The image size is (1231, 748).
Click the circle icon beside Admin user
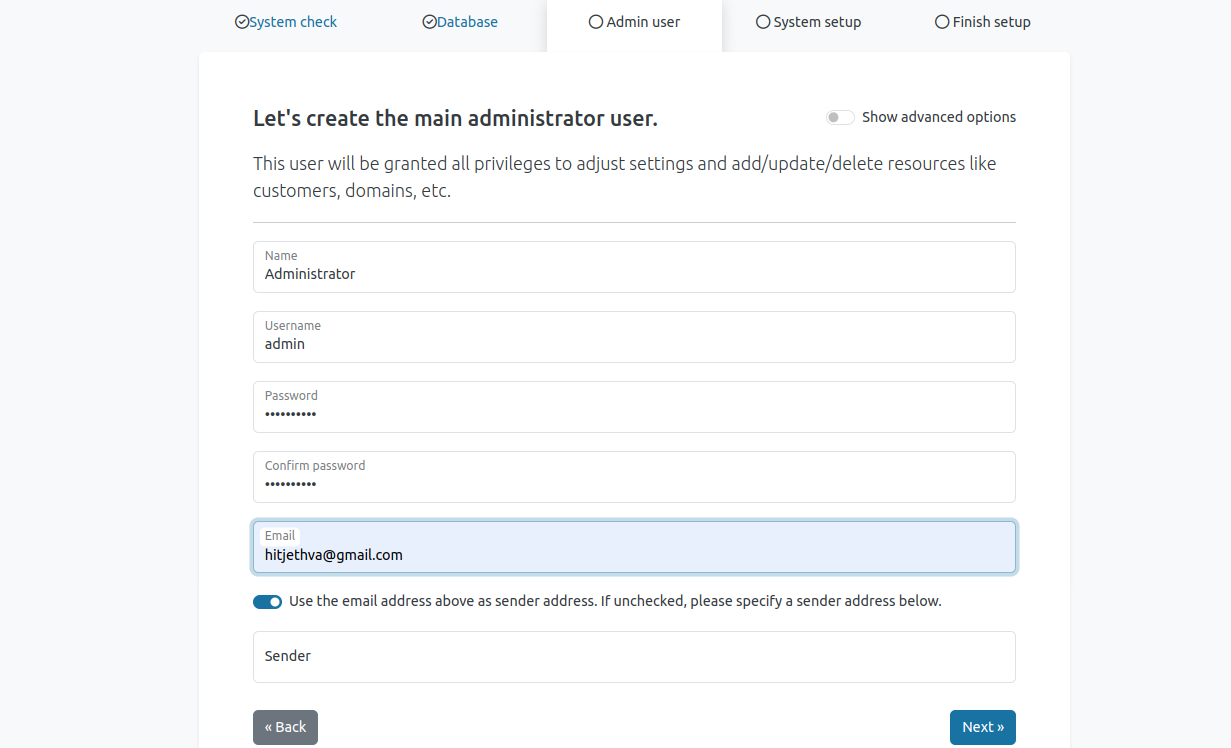[x=596, y=22]
